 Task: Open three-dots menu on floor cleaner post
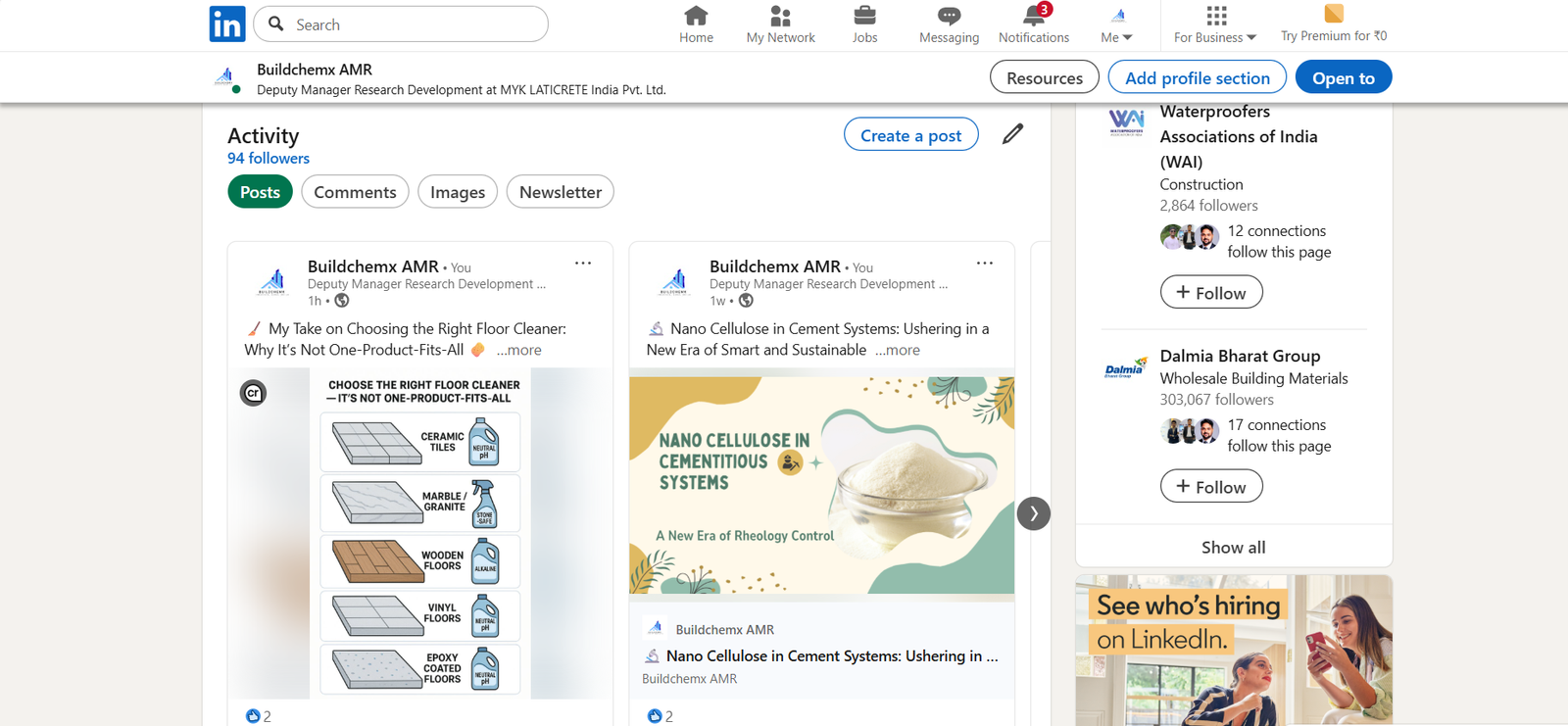[583, 264]
